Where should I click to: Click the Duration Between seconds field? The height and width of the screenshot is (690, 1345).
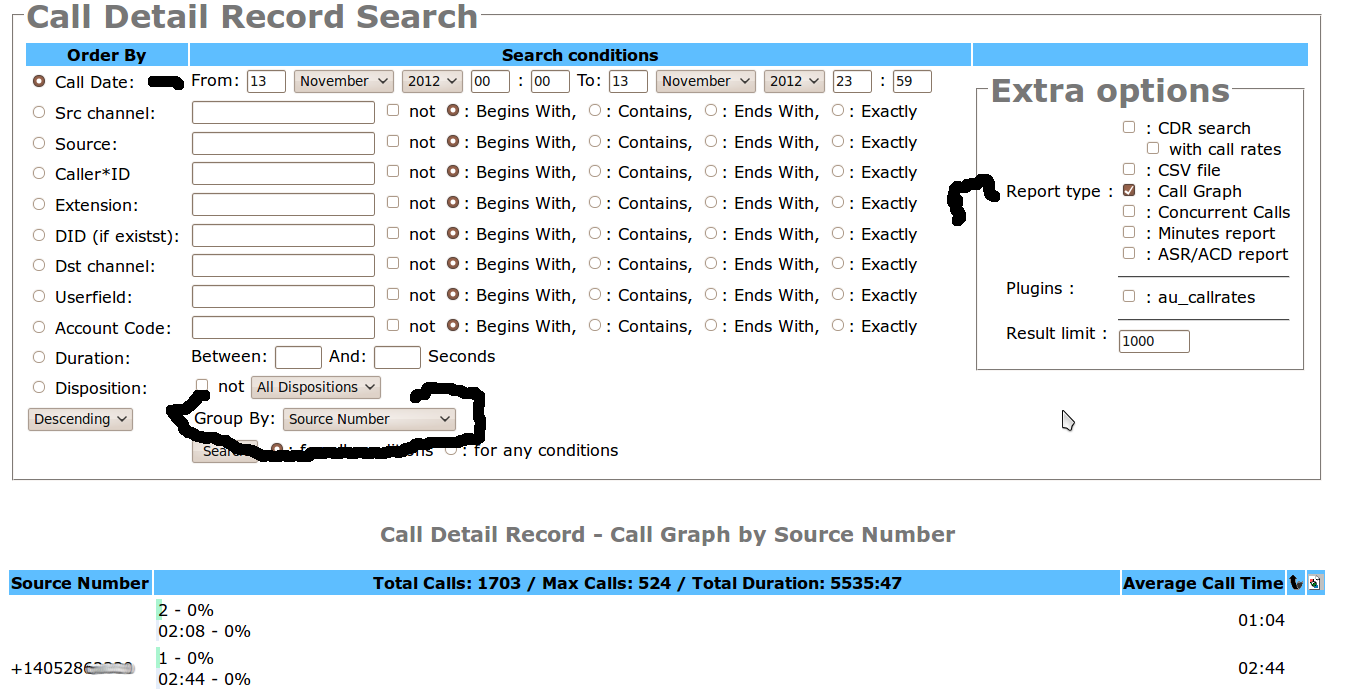click(x=298, y=357)
